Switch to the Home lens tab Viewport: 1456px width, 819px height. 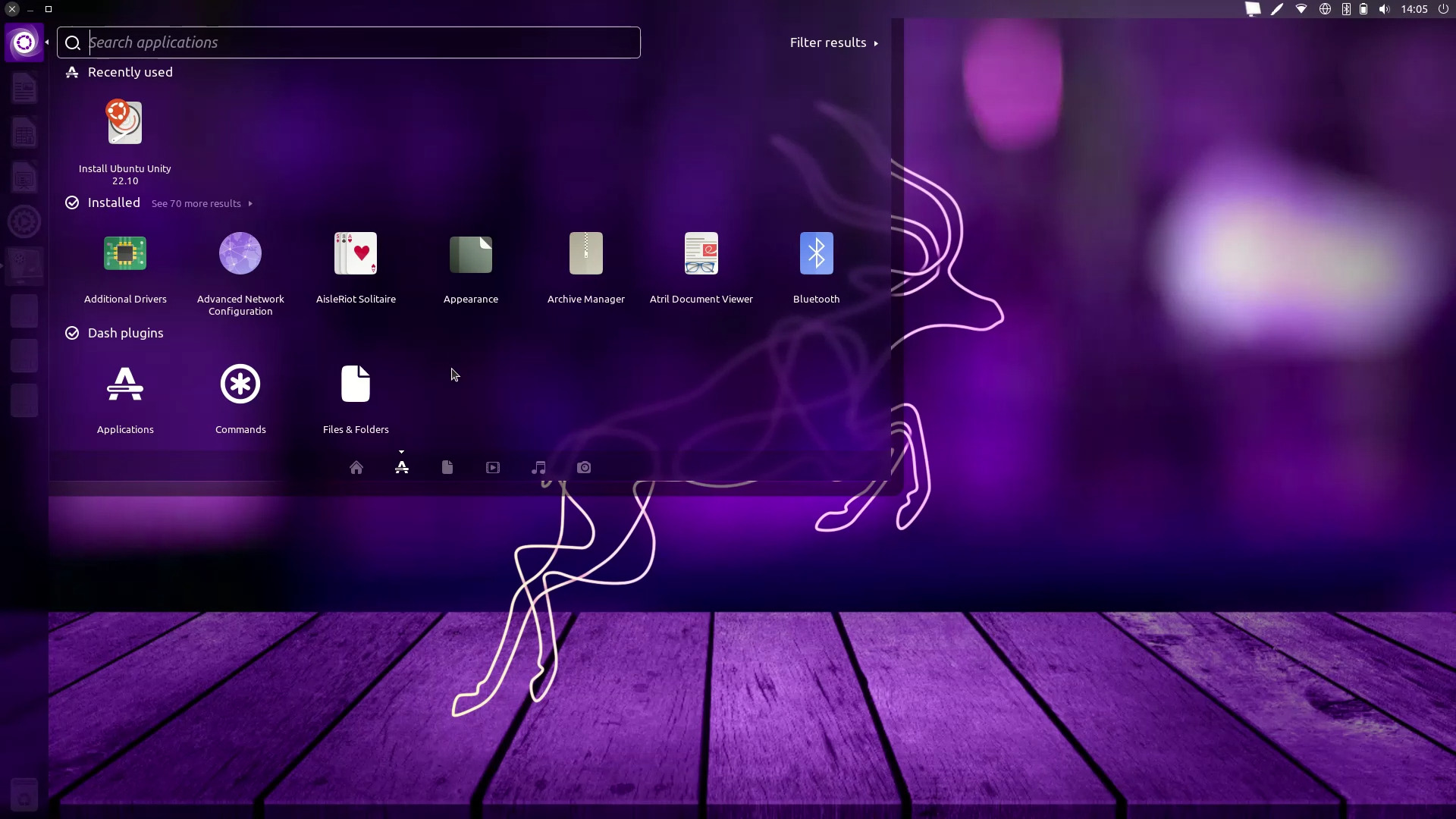click(356, 468)
